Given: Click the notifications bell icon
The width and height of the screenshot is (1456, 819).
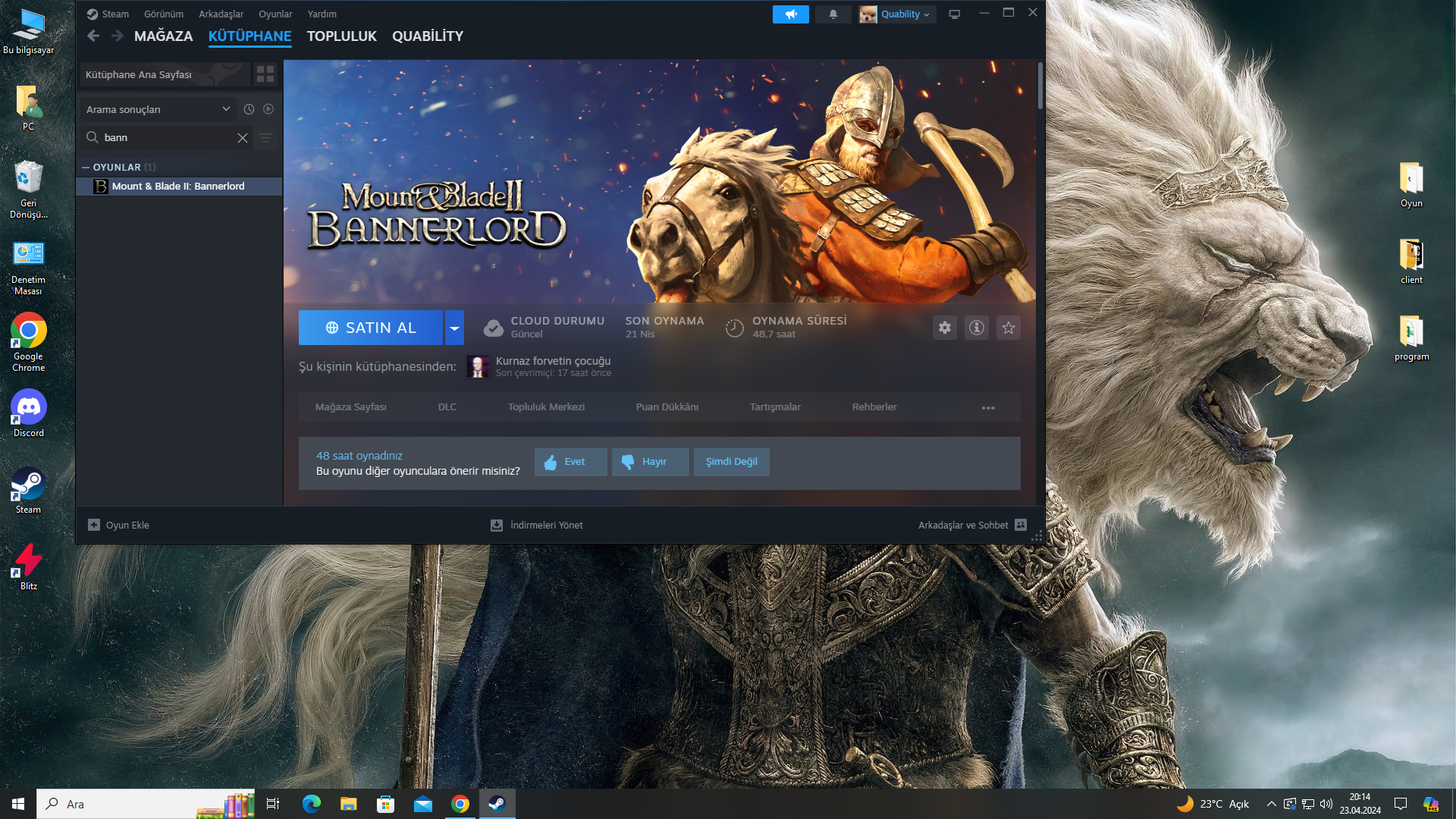Looking at the screenshot, I should 833,14.
